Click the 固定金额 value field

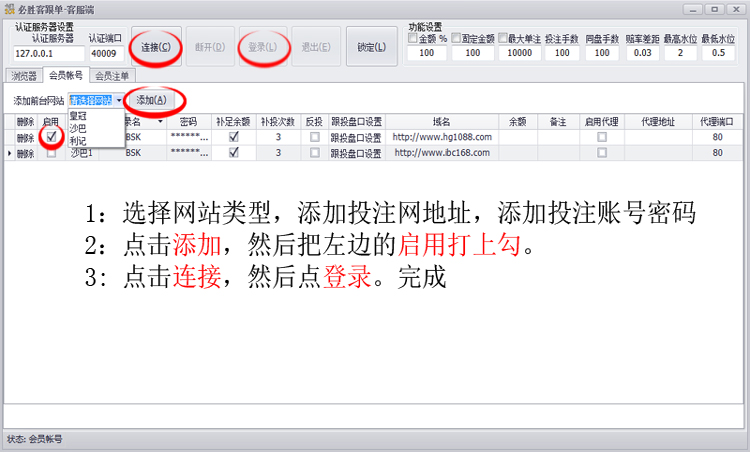(473, 53)
